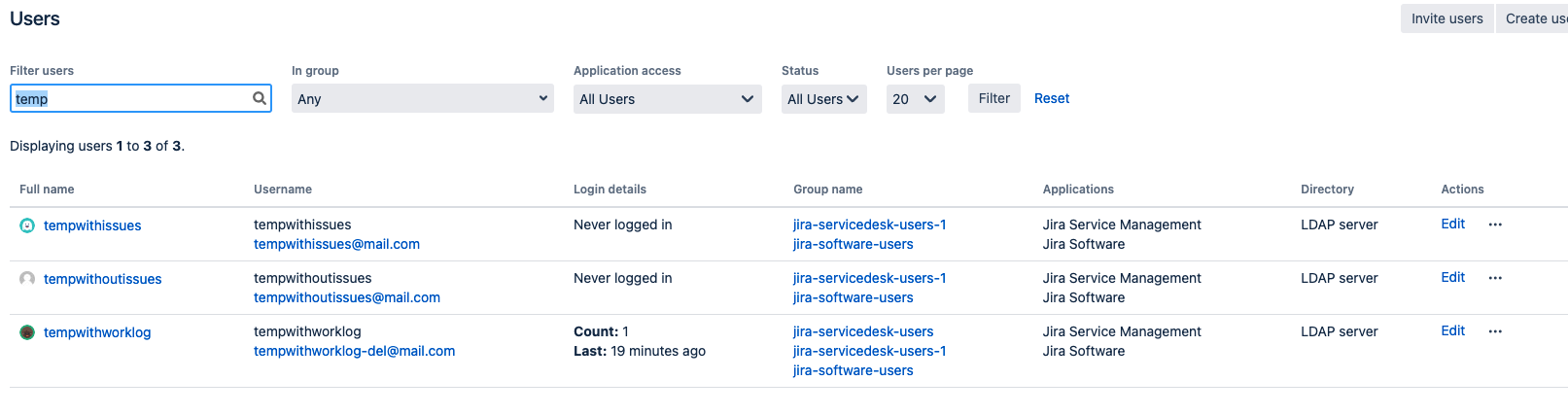Screen dimensions: 1568x415
Task: Open tempwithoutissues@mail.com email link
Action: click(x=346, y=297)
